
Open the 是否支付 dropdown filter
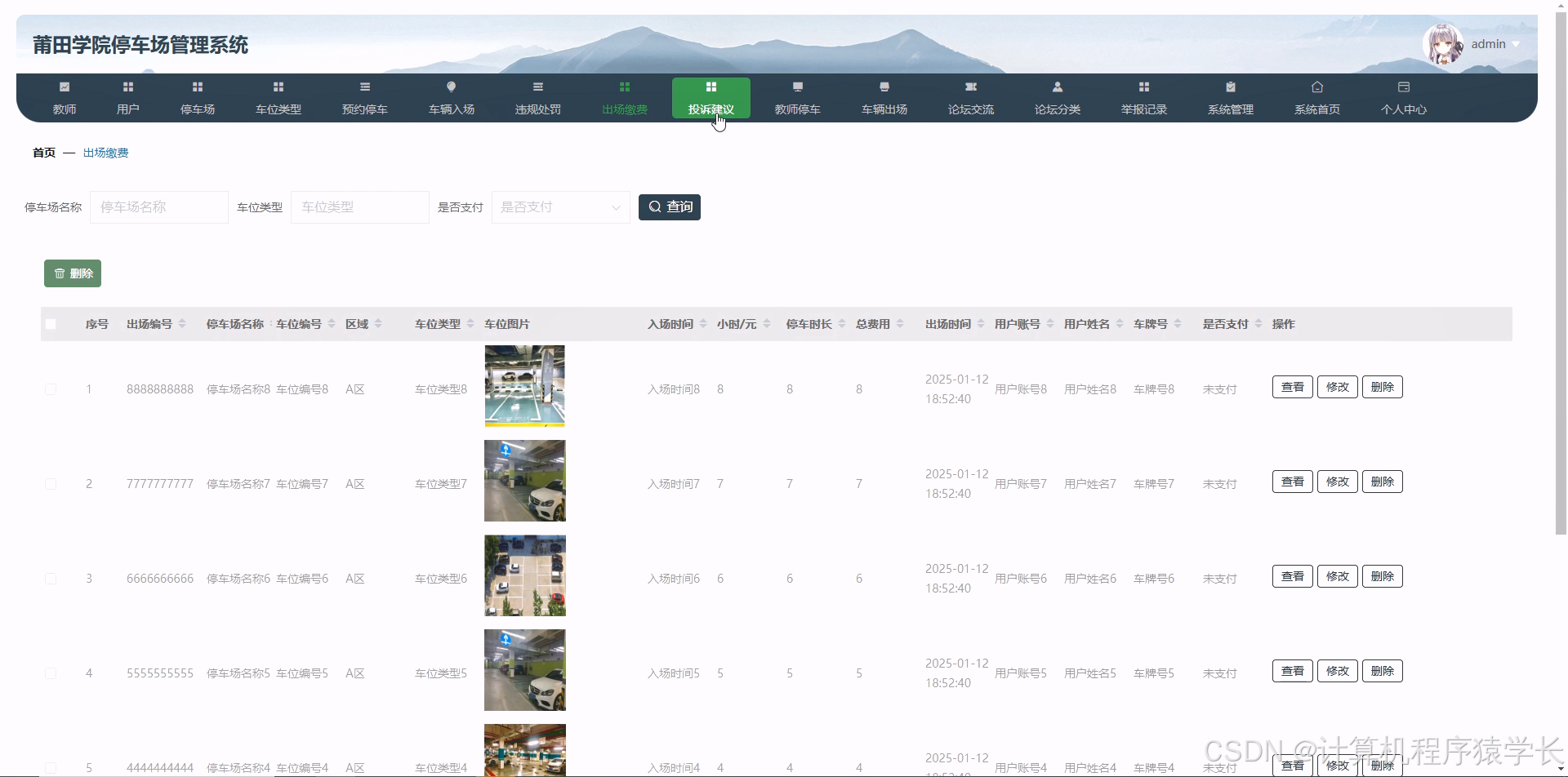coord(561,207)
